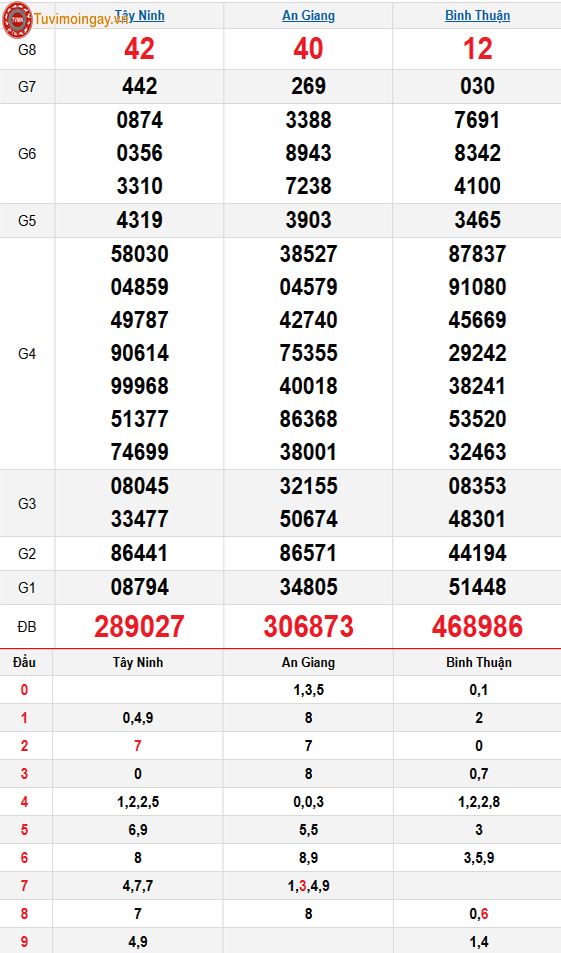Click Bình Thuận special prize 468986
Viewport: 561px width, 953px height.
477,627
